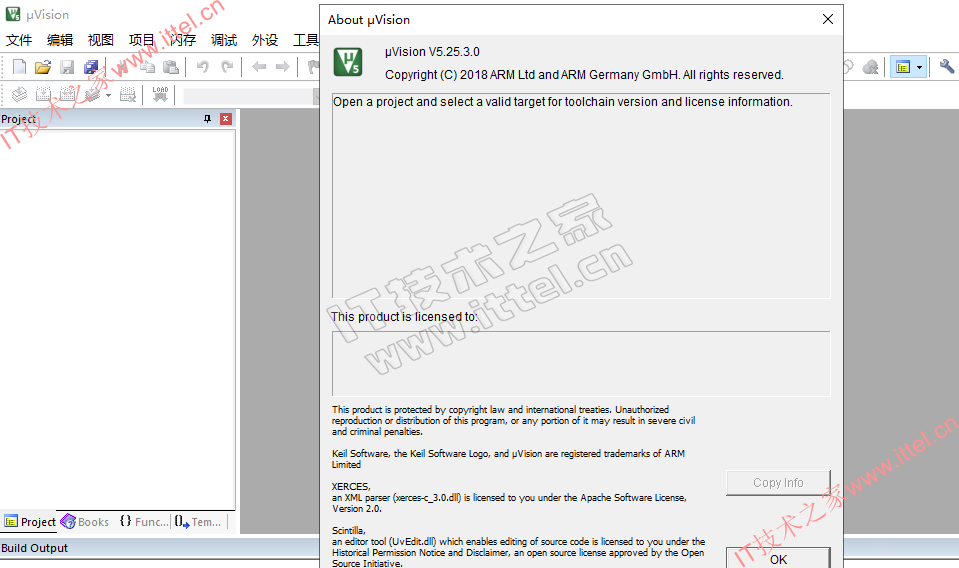
Task: Click the window layout icon in toolbar
Action: [x=903, y=67]
